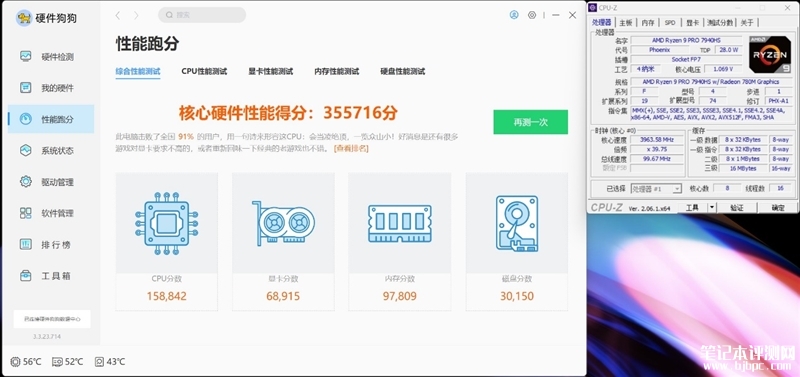The height and width of the screenshot is (377, 800).
Task: Click the 验证 button in CPU-Z
Action: [x=737, y=208]
